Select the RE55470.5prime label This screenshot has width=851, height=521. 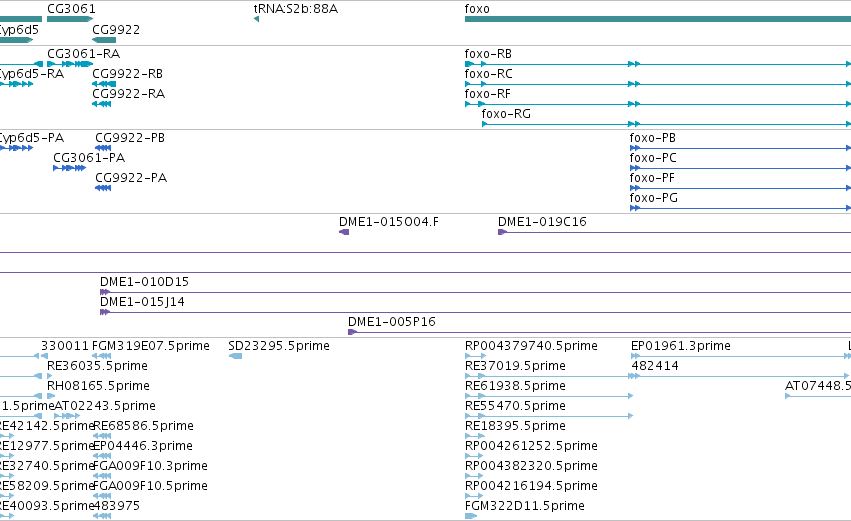[515, 406]
